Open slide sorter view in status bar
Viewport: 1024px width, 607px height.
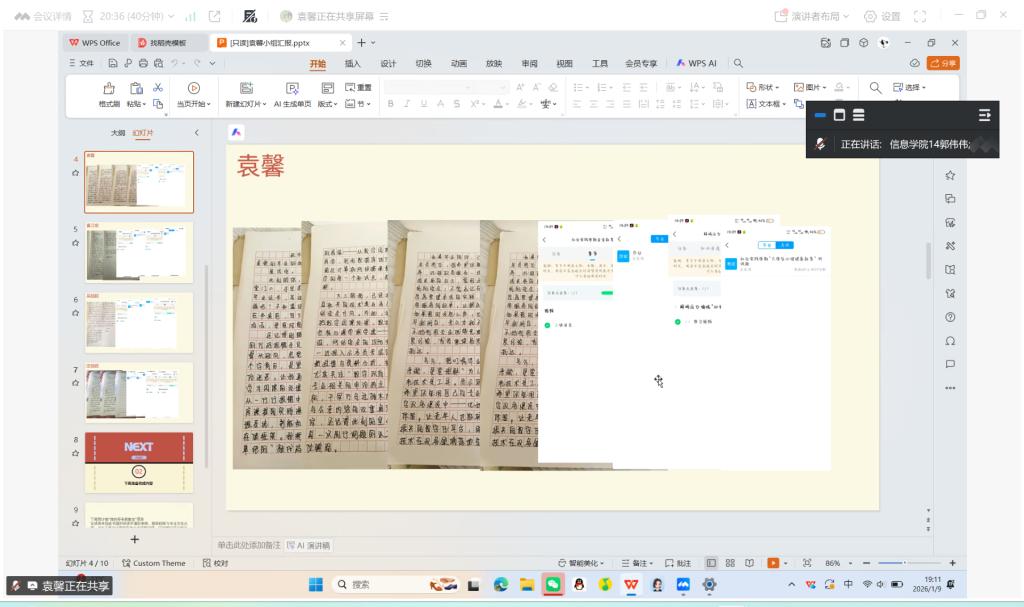(730, 563)
